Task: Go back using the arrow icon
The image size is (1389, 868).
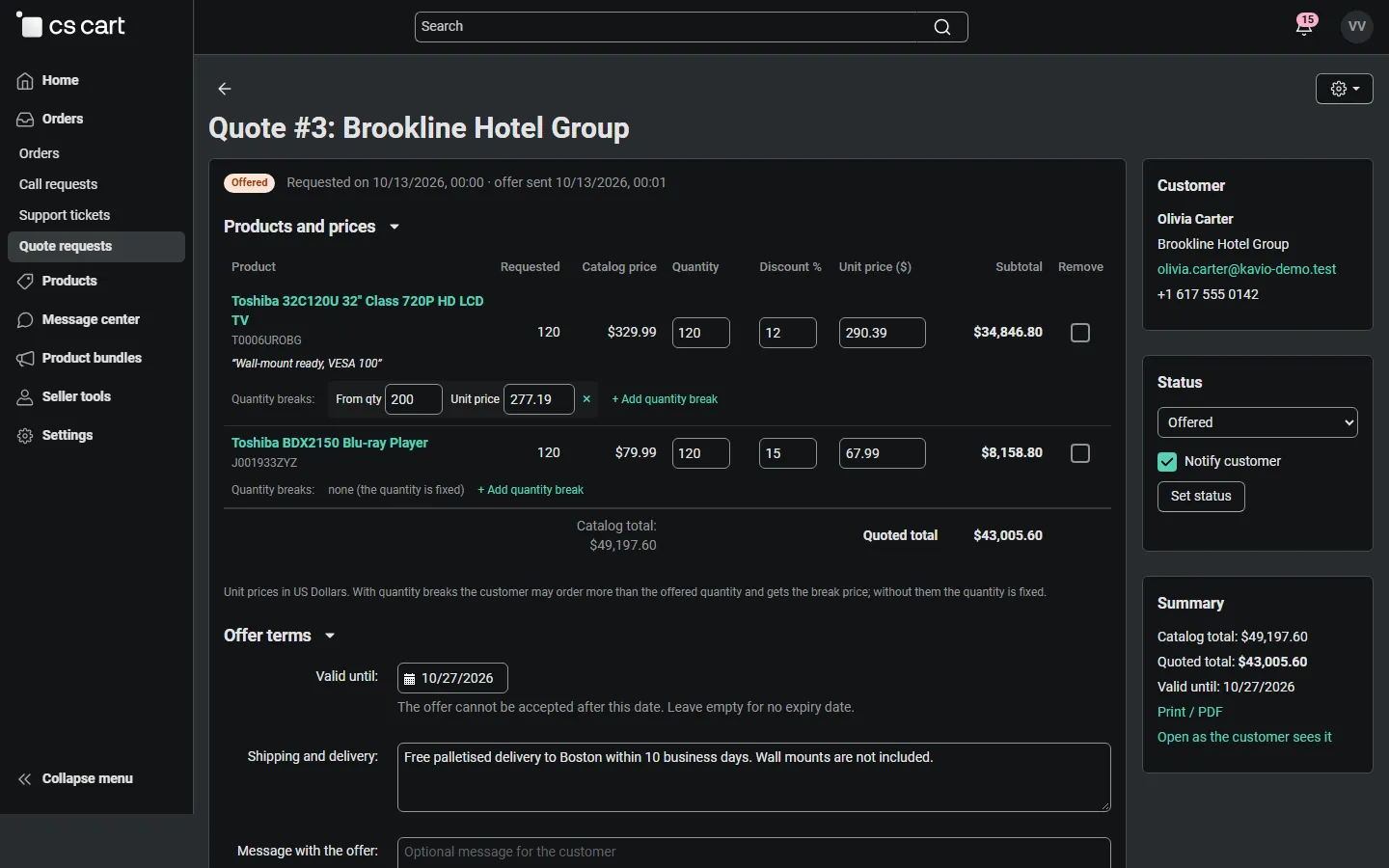Action: coord(225,89)
